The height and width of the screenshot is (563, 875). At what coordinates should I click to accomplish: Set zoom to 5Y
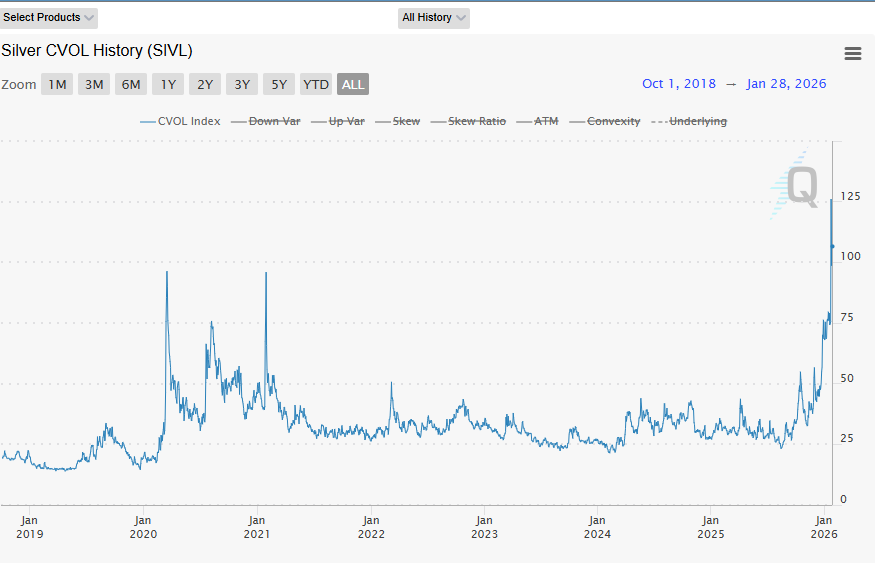[279, 84]
